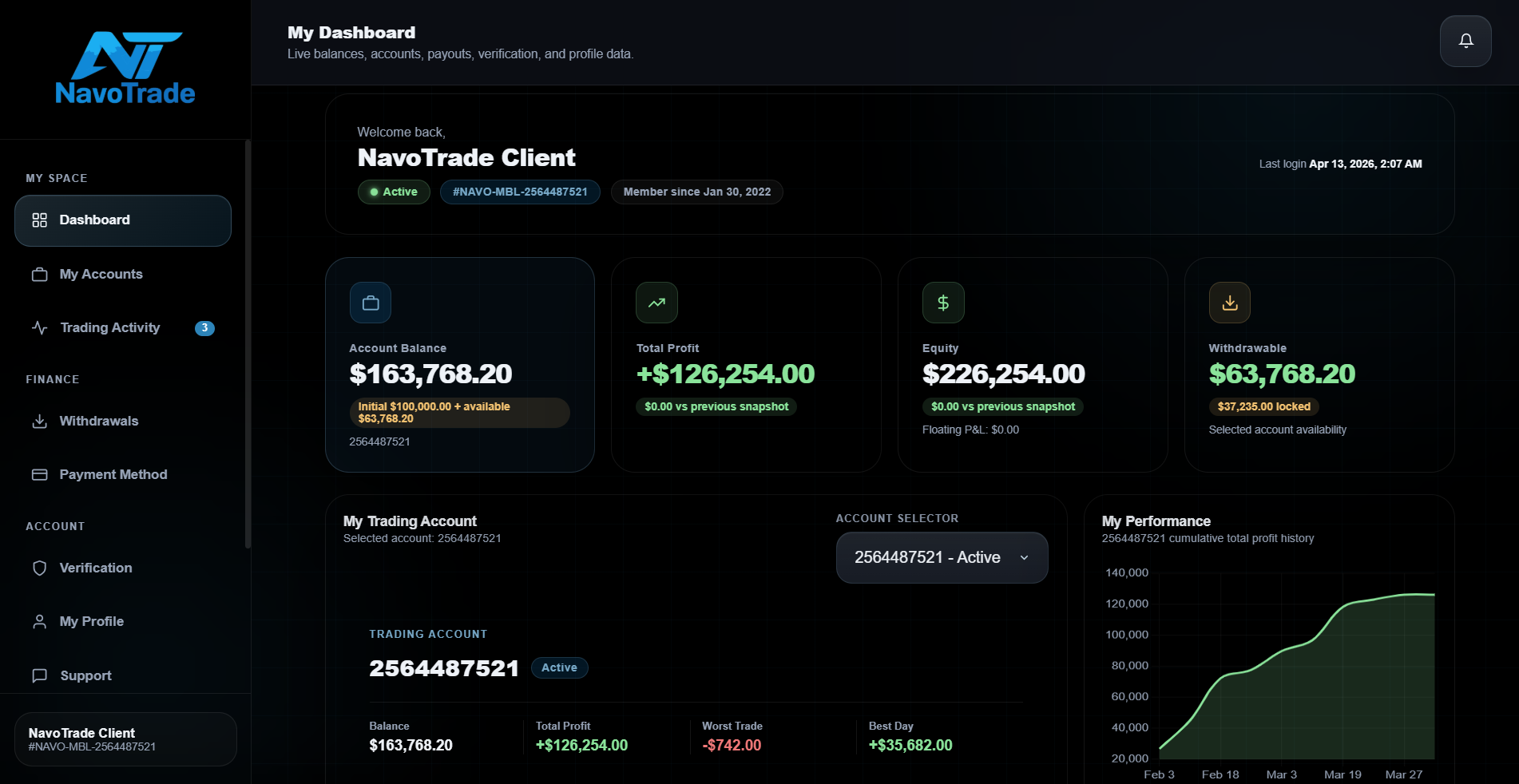This screenshot has height=784, width=1519.
Task: Click the Selected account availability text
Action: (1277, 430)
